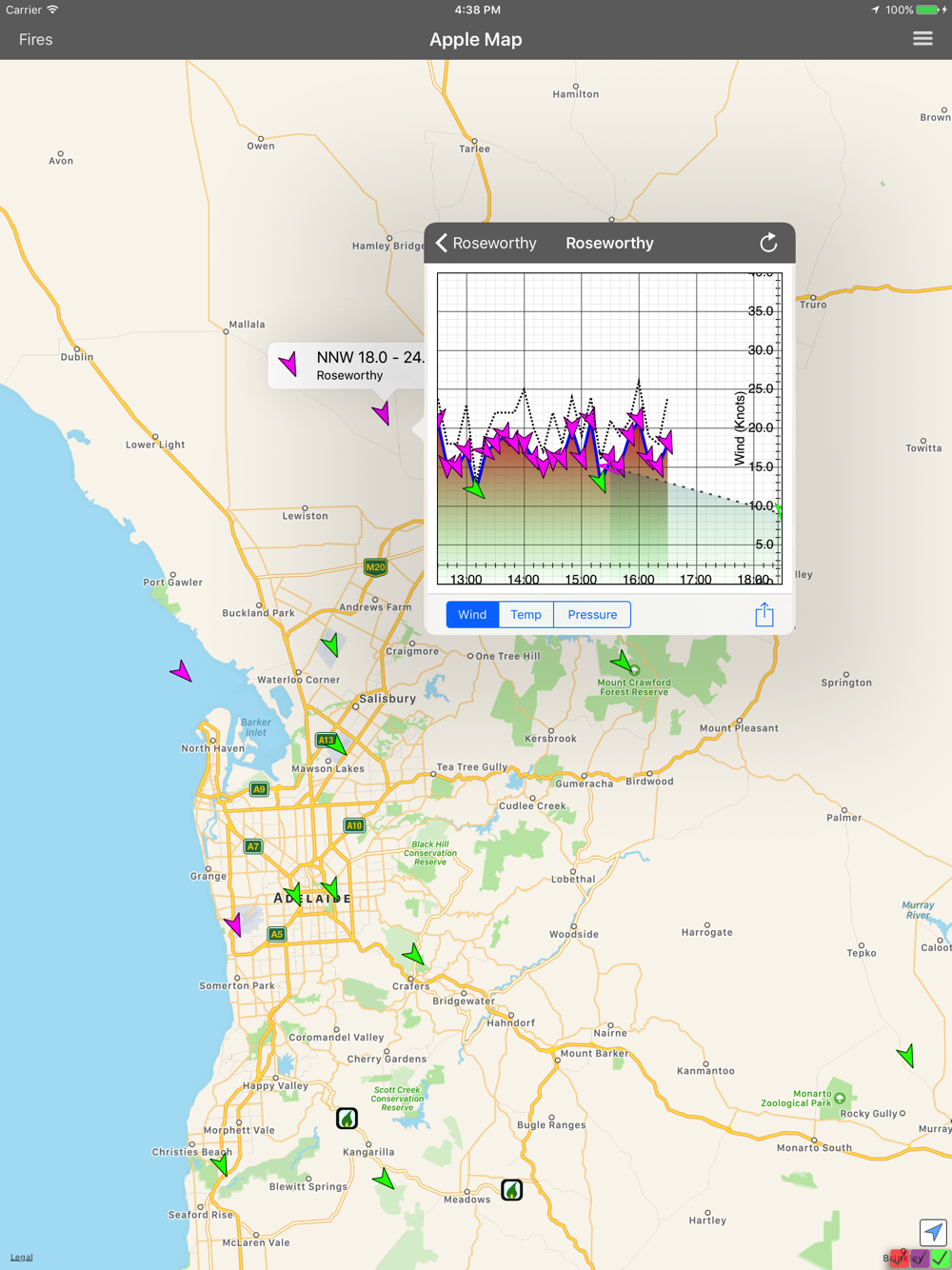Open the Fires list
The width and height of the screenshot is (952, 1270).
(36, 39)
